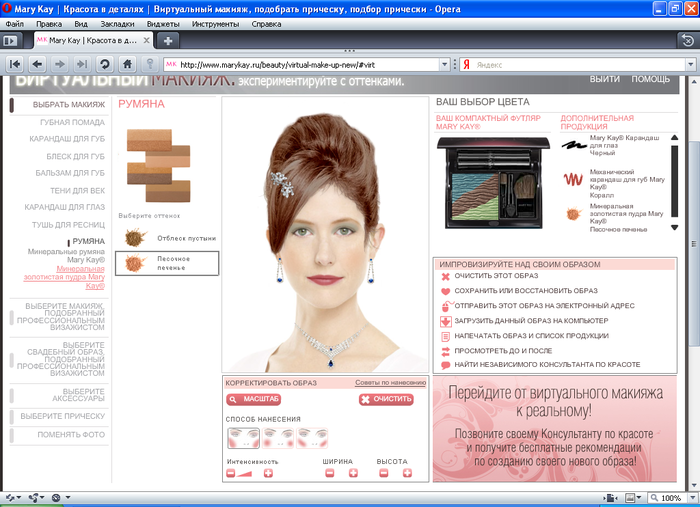700x507 pixels.
Task: Click the download look icon
Action: tap(446, 321)
